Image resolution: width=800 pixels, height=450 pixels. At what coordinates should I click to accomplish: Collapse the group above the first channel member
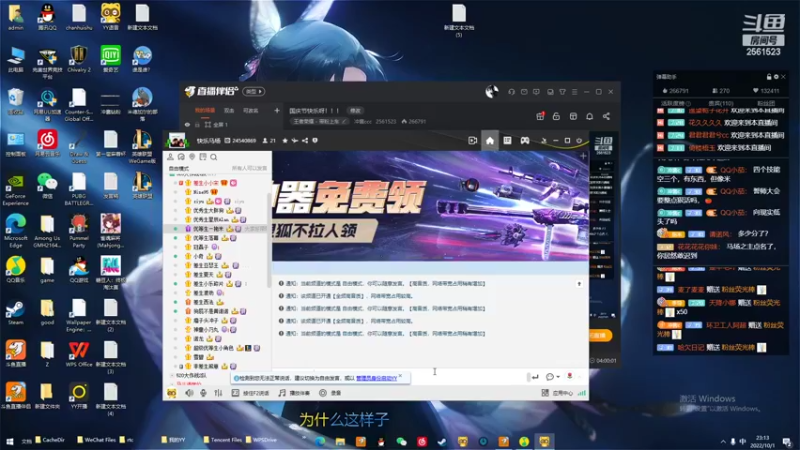click(172, 174)
